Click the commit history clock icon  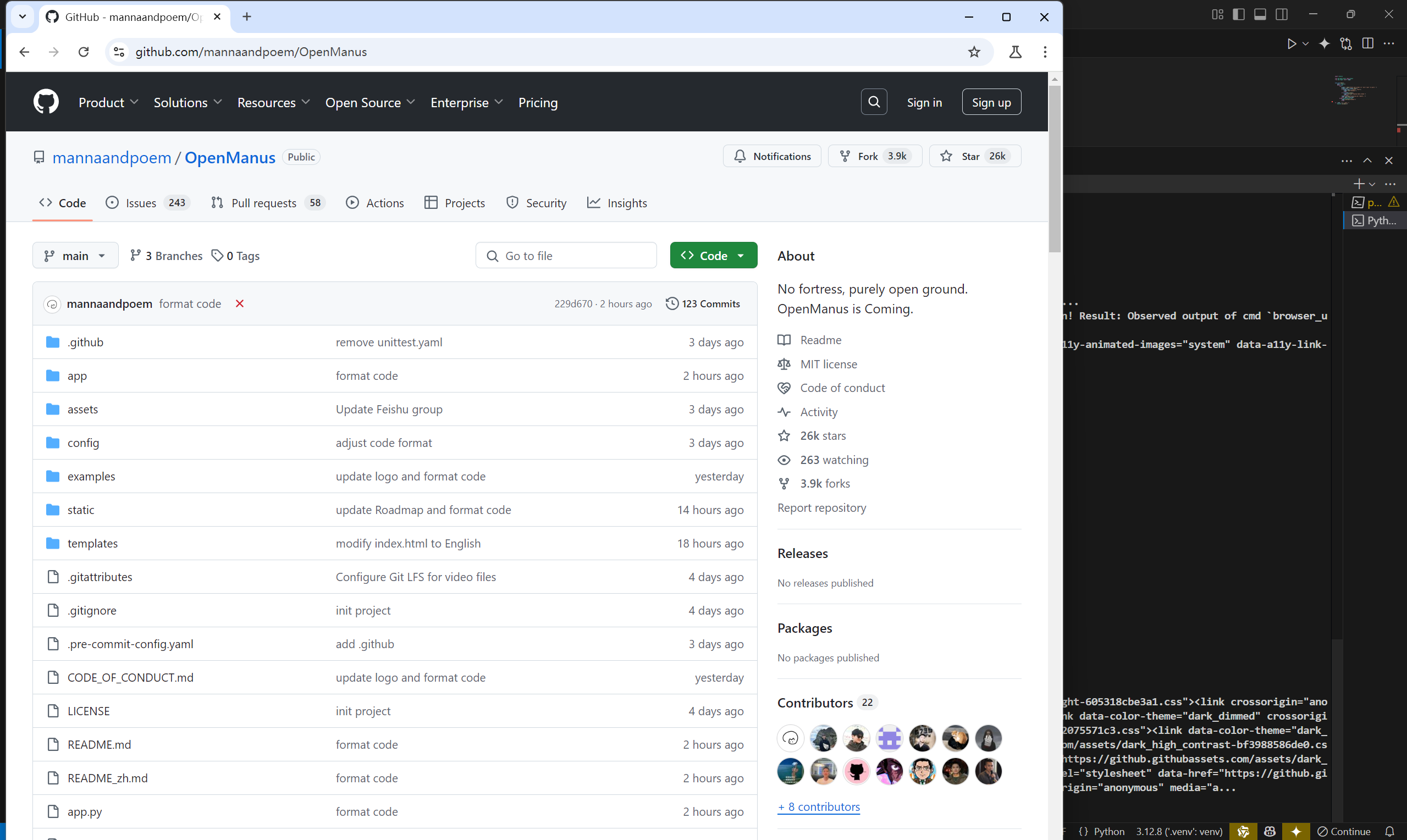[x=672, y=303]
